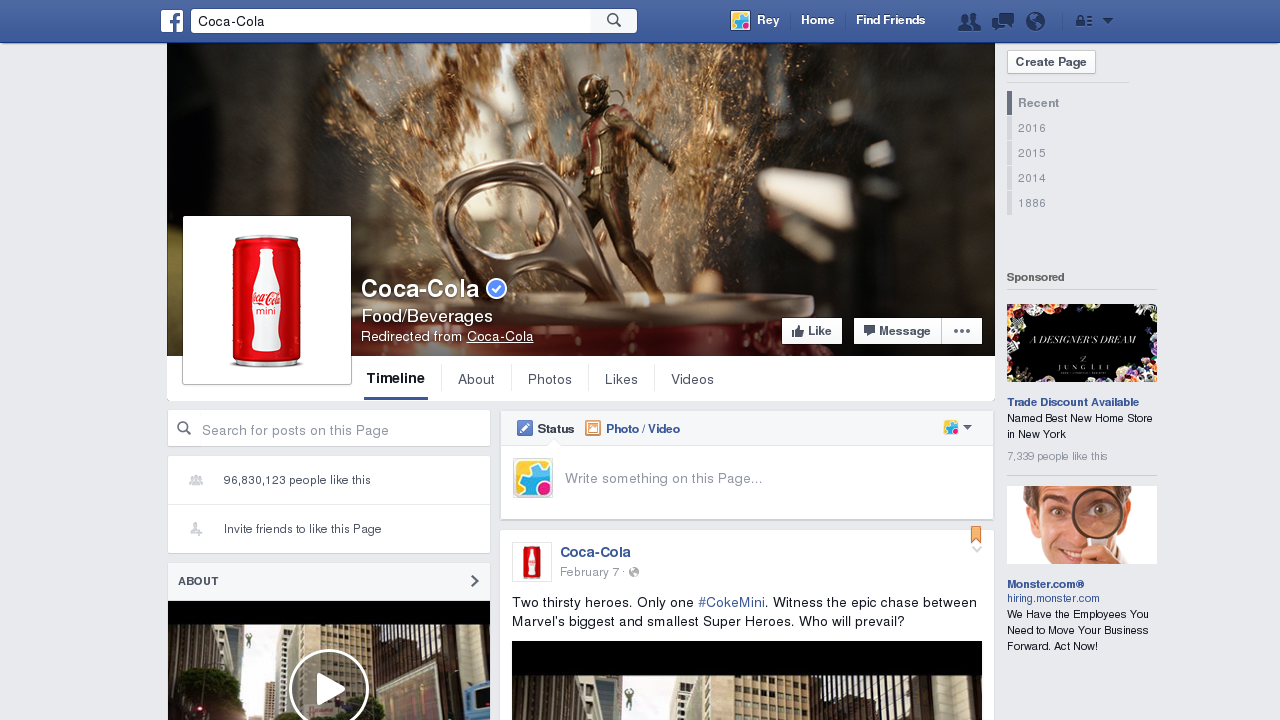
Task: Click the Food/Beverages category text
Action: coord(427,316)
